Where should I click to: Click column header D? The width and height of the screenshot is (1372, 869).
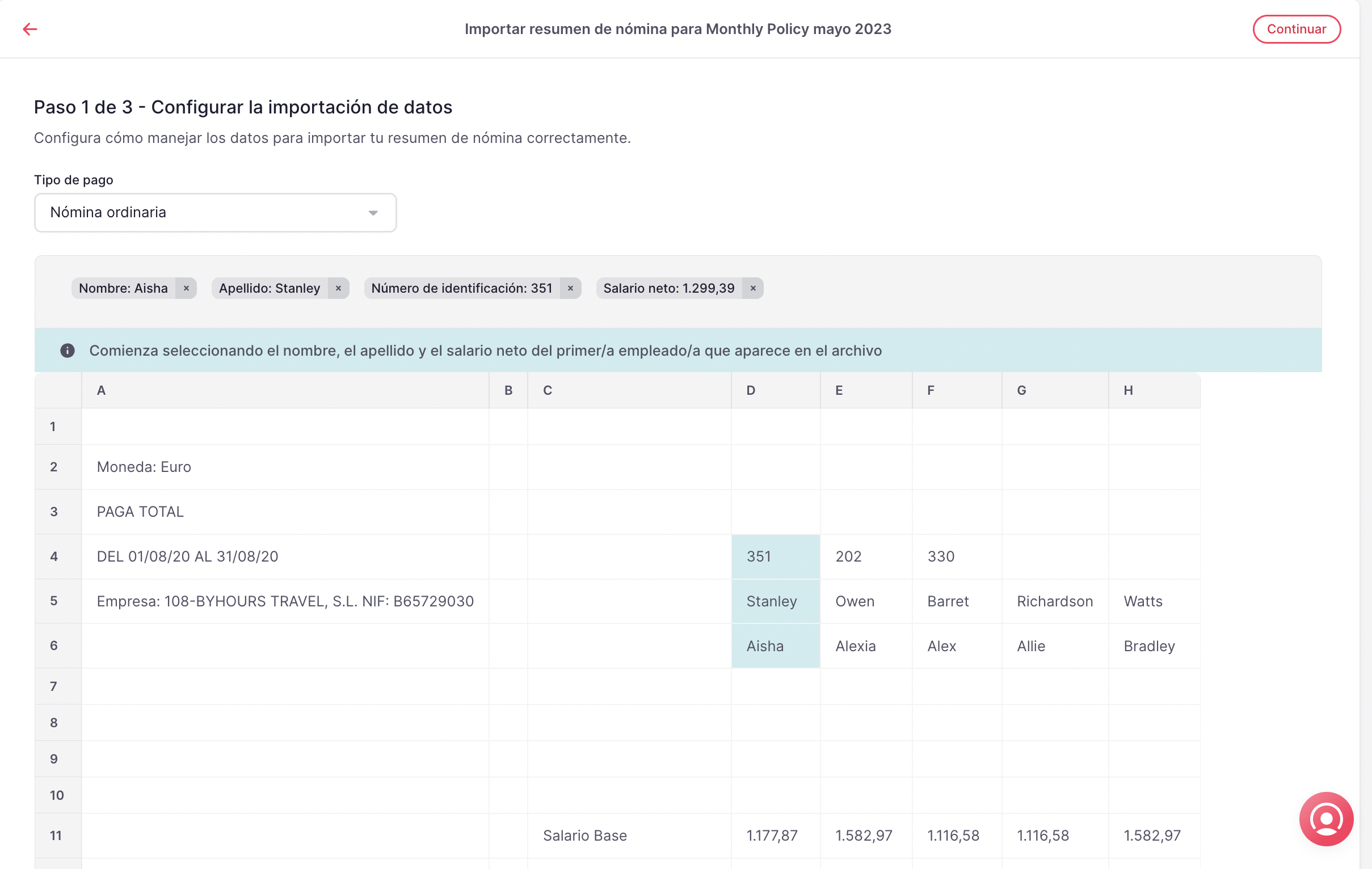point(776,390)
